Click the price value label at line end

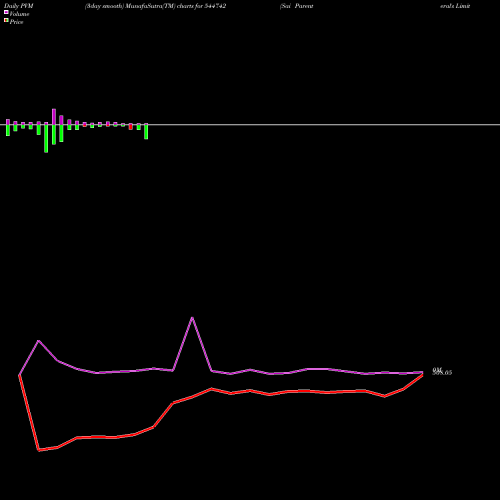(x=442, y=373)
